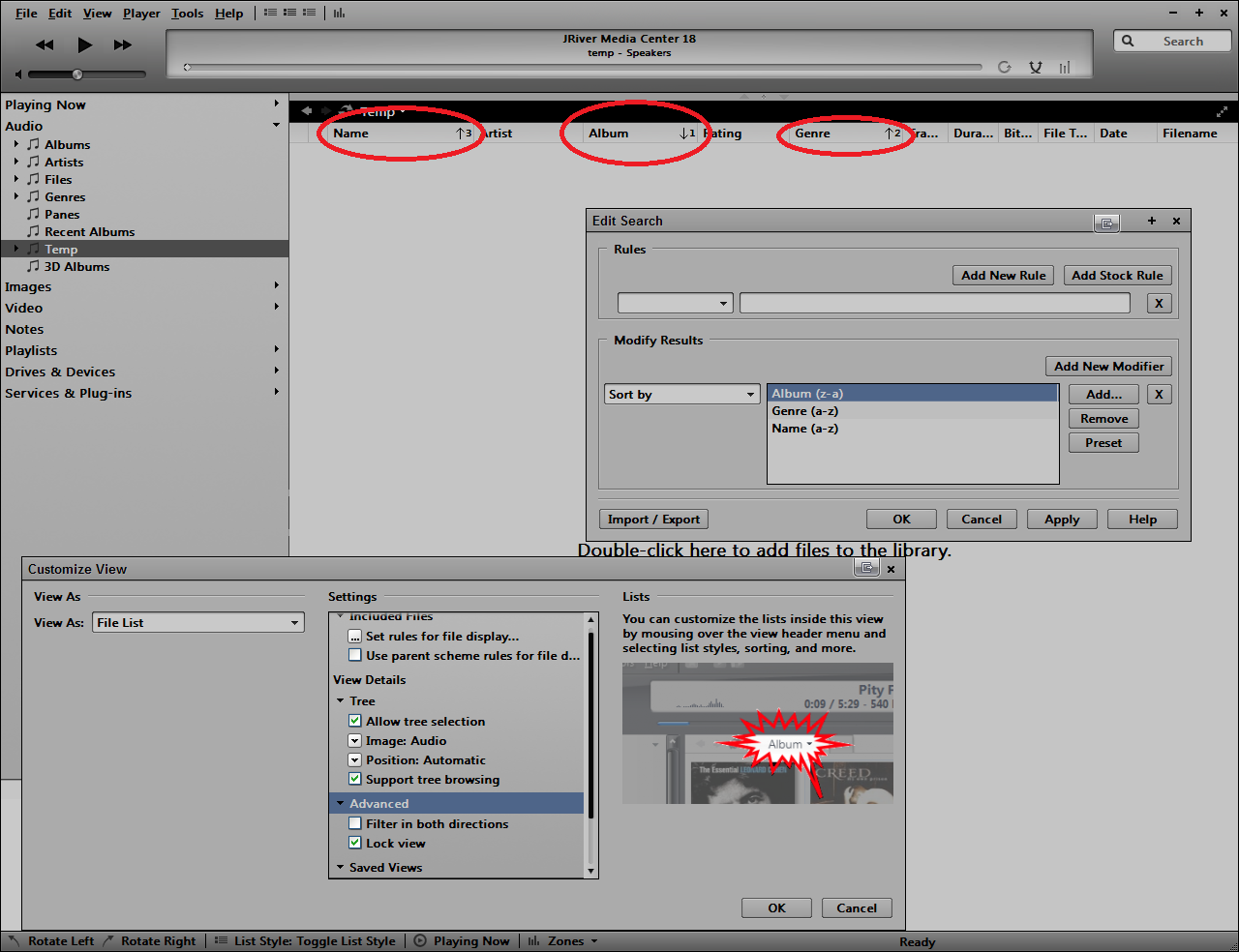Open the Player menu
This screenshot has height=952, width=1239.
[x=141, y=13]
